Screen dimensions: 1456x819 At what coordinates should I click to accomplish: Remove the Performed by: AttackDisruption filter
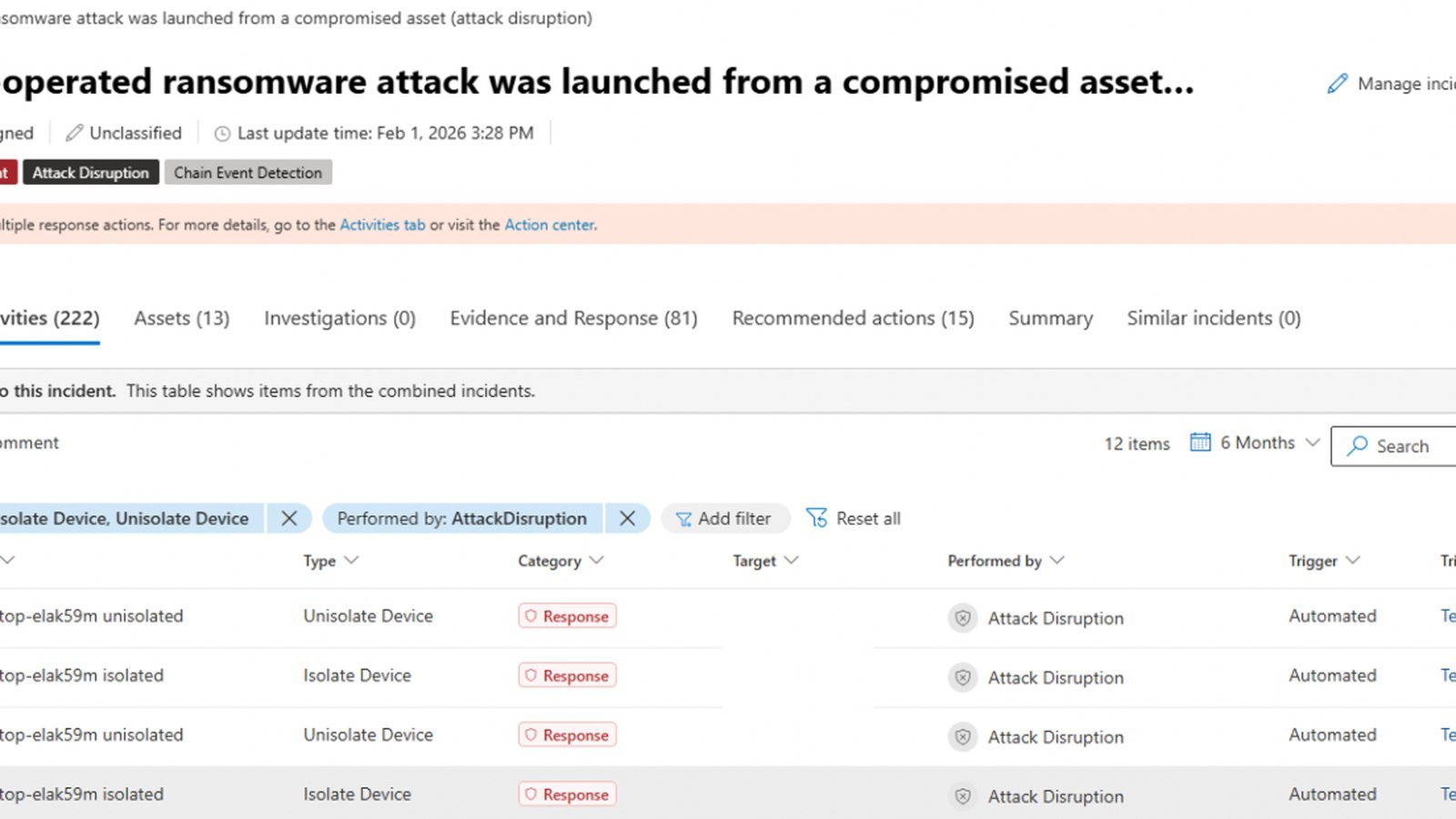pos(627,518)
